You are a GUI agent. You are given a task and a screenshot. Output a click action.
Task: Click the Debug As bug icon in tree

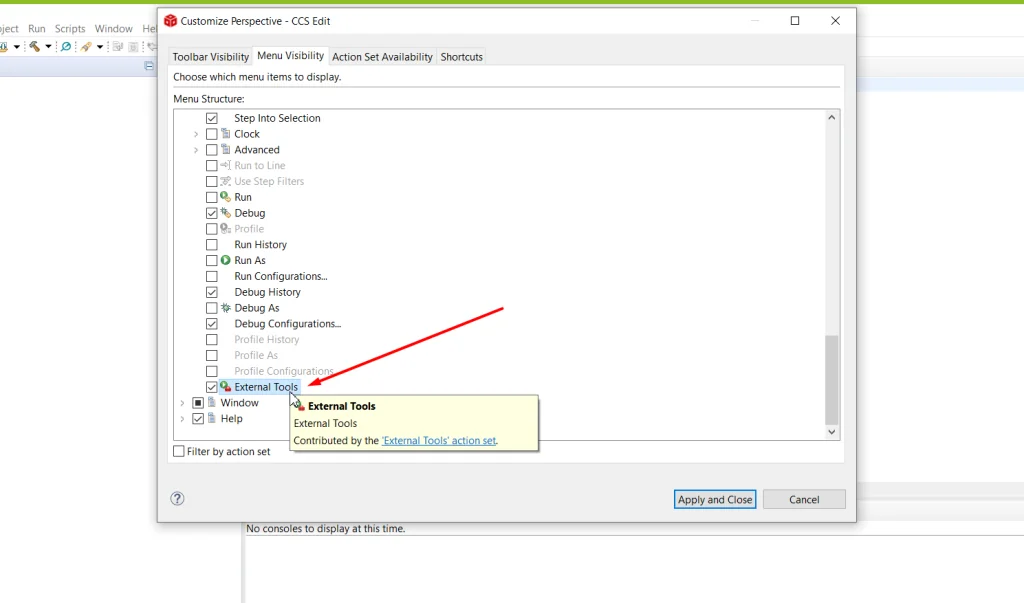[225, 308]
